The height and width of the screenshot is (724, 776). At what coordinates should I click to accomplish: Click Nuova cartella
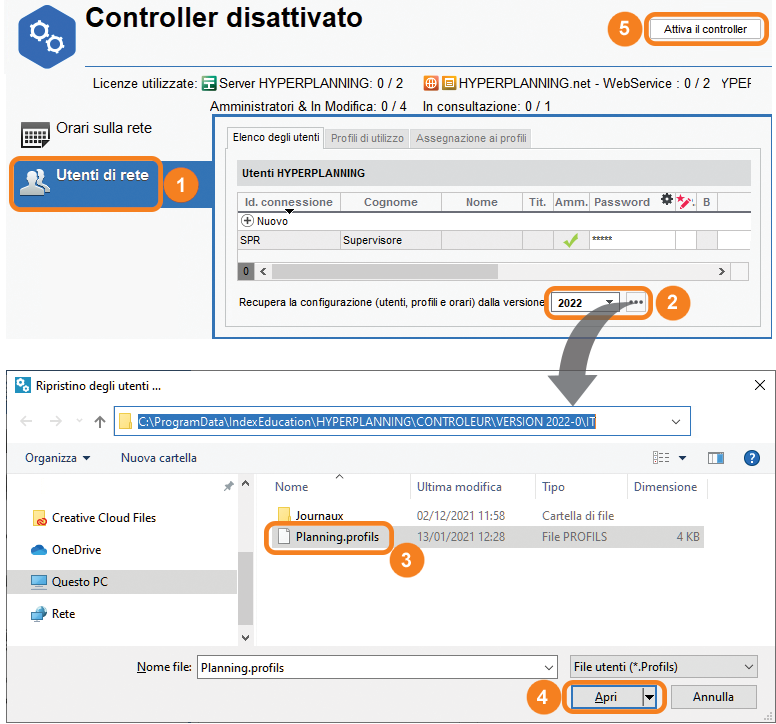coord(159,458)
